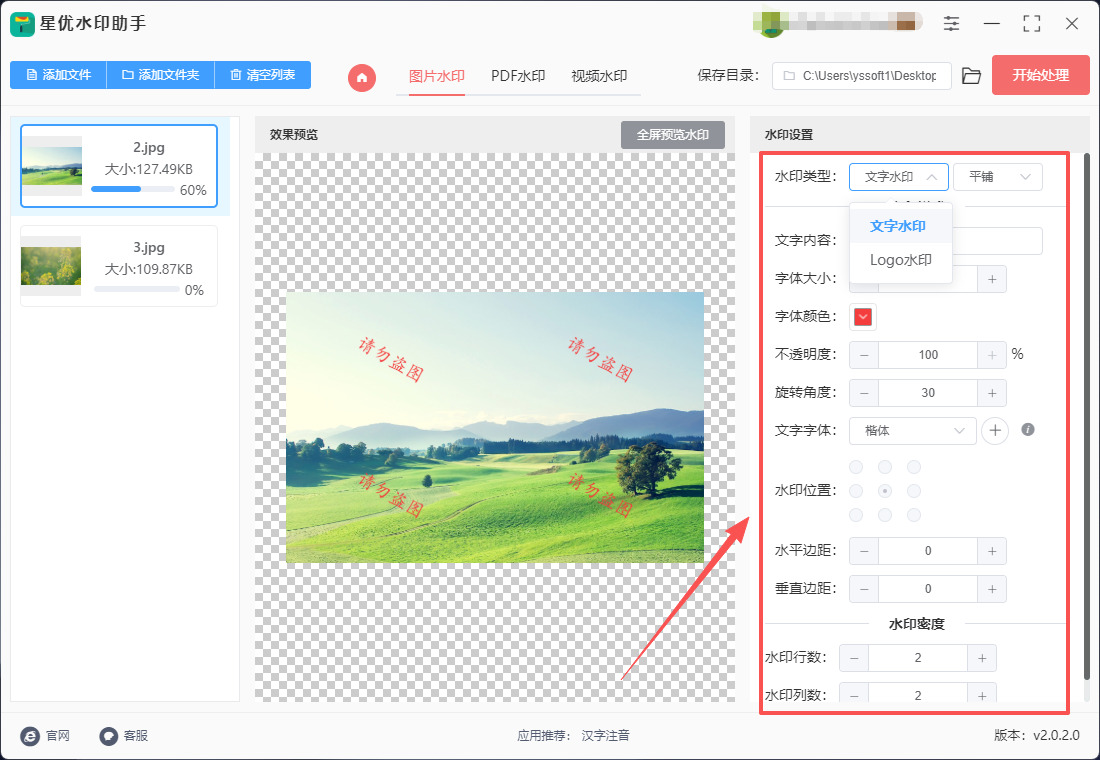Click 添加文件夹 button
1100x760 pixels.
pyautogui.click(x=161, y=75)
